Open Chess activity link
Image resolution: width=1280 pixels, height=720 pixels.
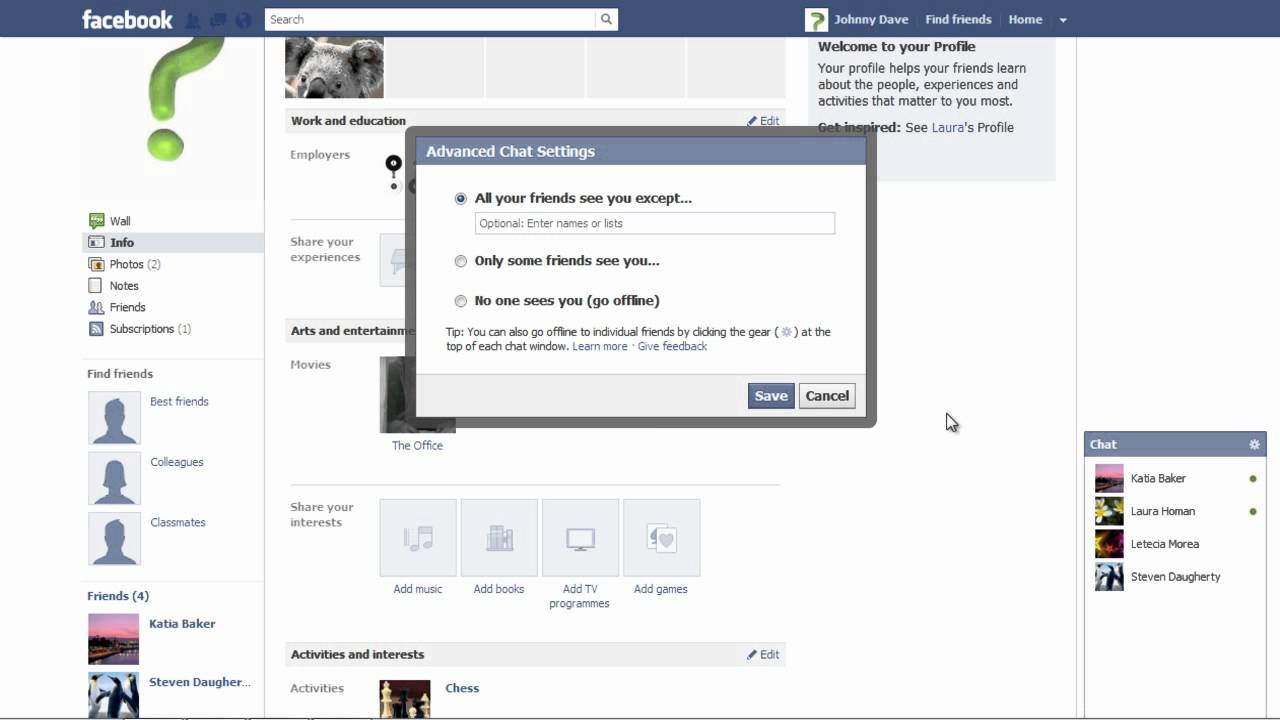pyautogui.click(x=462, y=688)
